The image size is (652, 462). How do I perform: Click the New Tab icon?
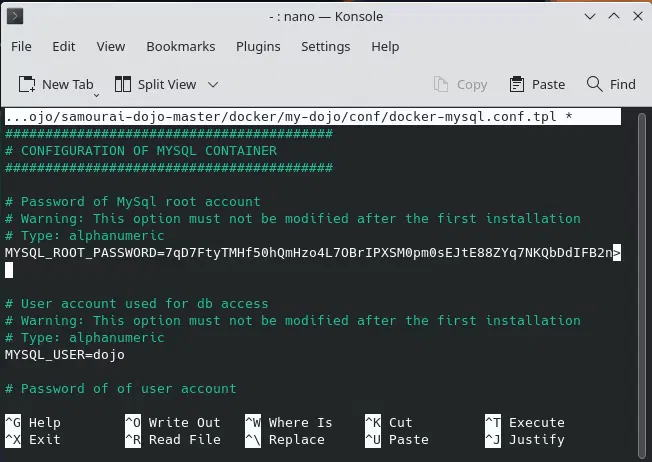tap(27, 84)
